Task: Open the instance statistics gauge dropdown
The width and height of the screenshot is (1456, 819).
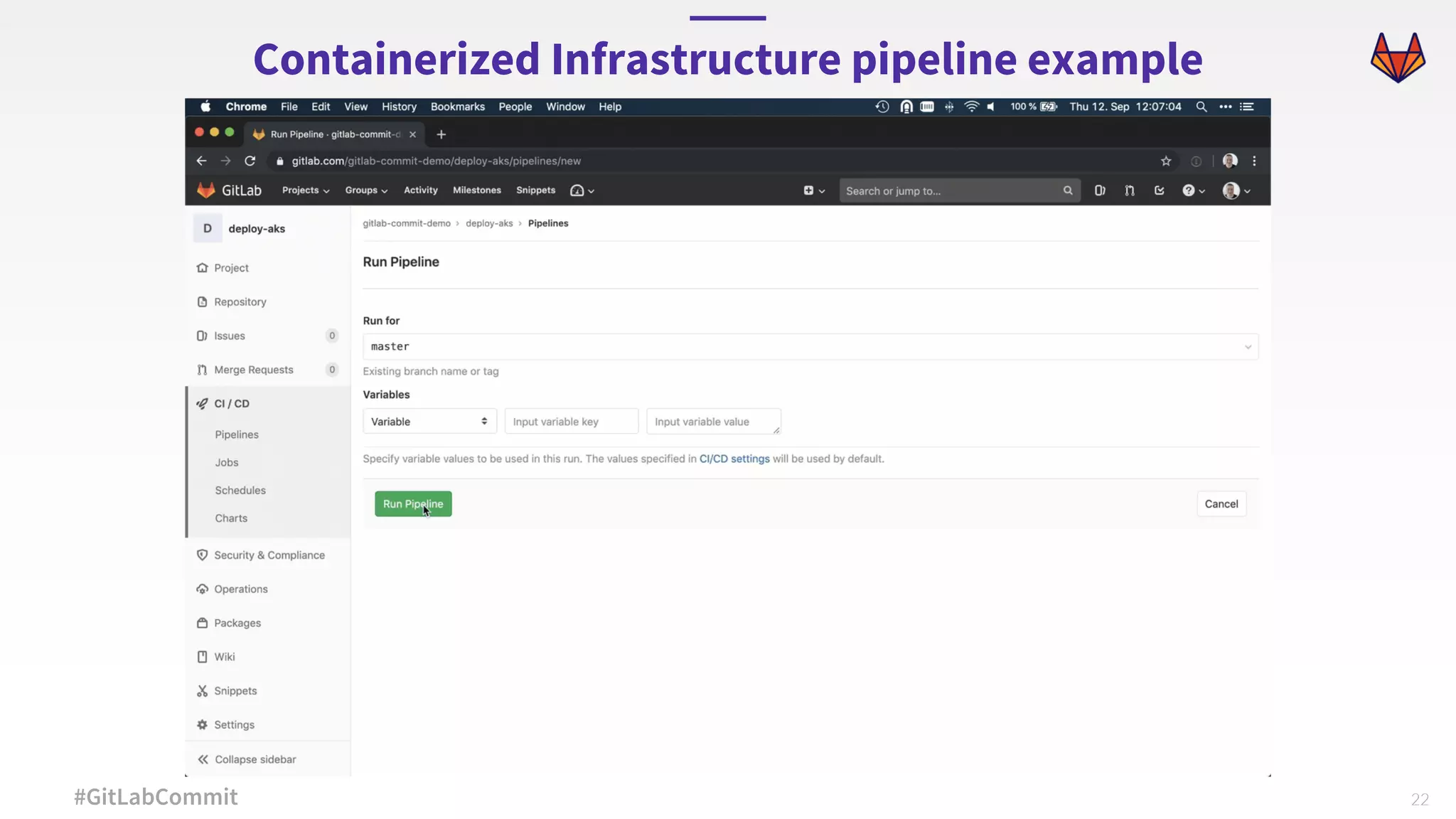Action: (582, 191)
